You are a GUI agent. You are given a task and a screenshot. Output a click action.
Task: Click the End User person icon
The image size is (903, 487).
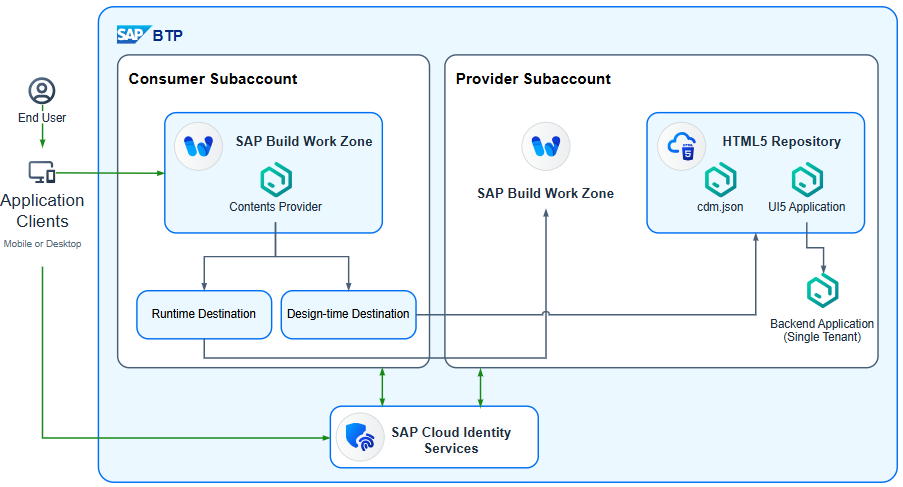(x=42, y=91)
